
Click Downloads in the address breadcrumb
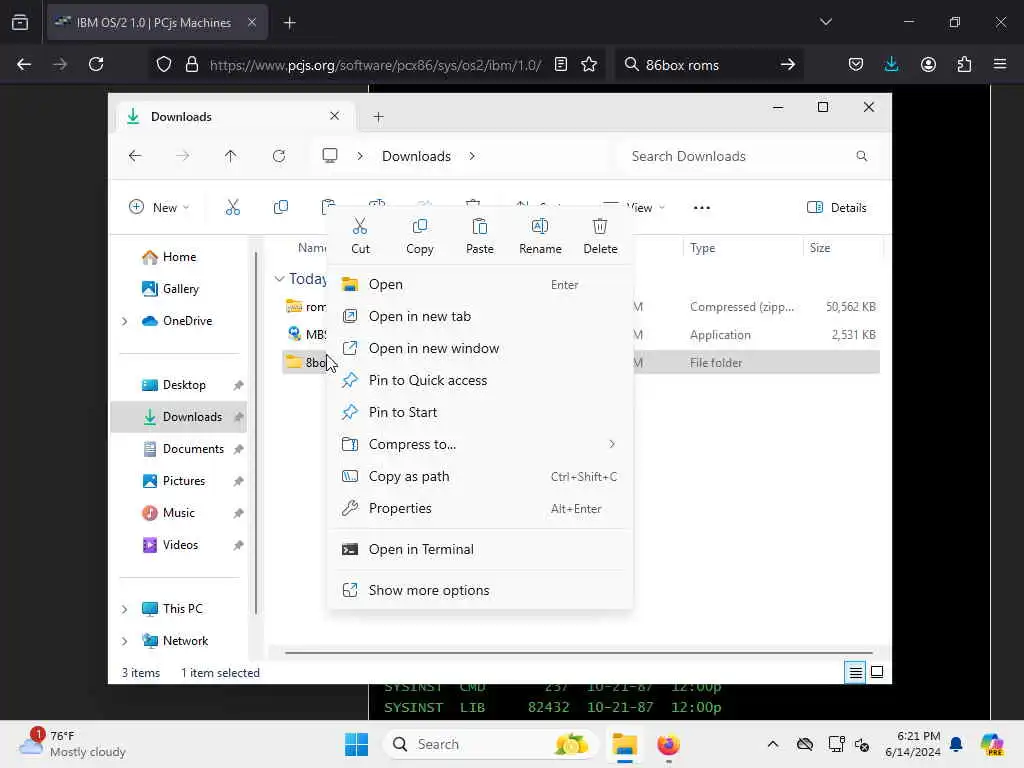coord(417,157)
